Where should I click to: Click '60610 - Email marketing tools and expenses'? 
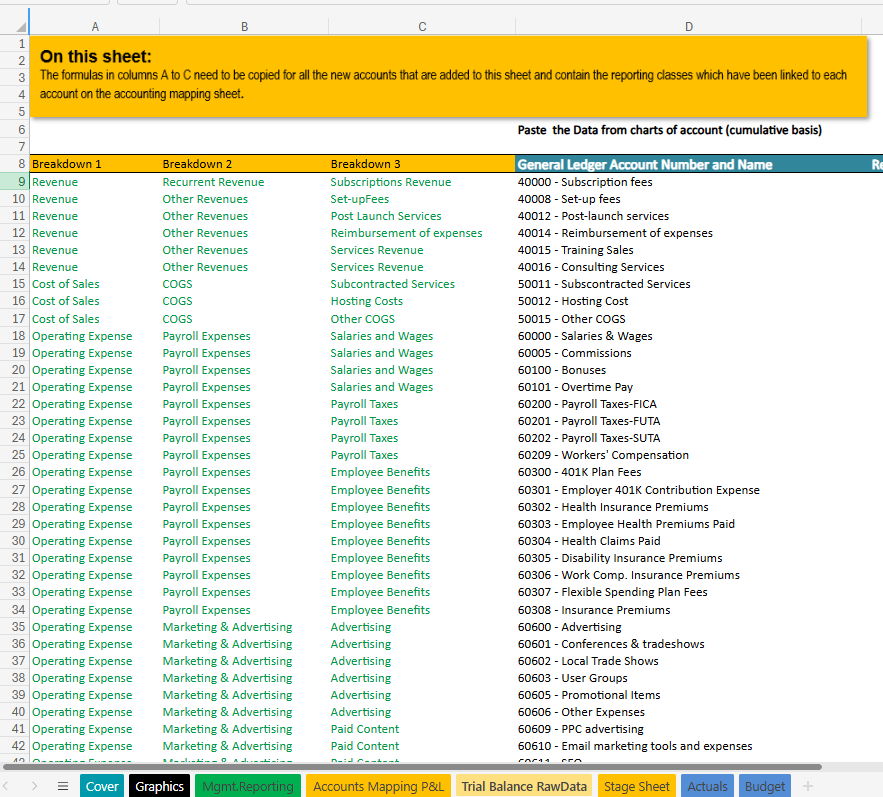coord(689,746)
